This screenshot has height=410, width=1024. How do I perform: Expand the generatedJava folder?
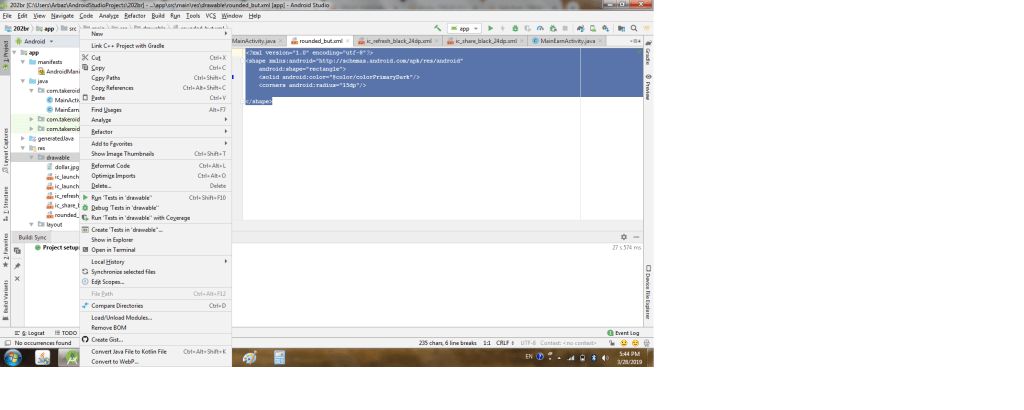pos(23,138)
